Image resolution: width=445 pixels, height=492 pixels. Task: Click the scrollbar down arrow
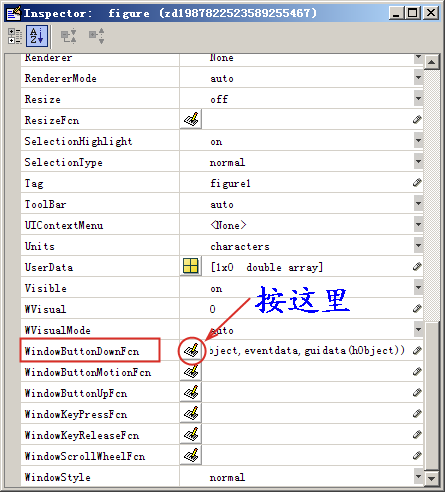(432, 479)
